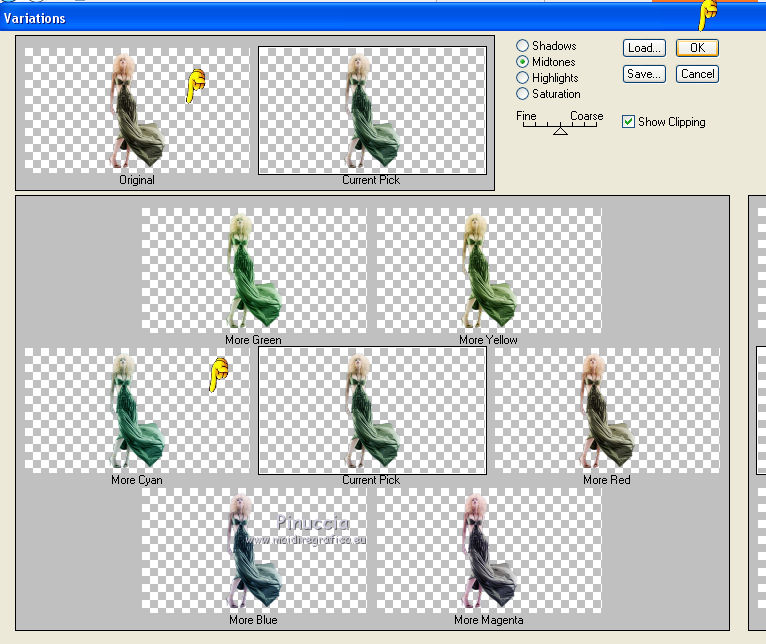Cancel the Variations dialog

(x=697, y=74)
